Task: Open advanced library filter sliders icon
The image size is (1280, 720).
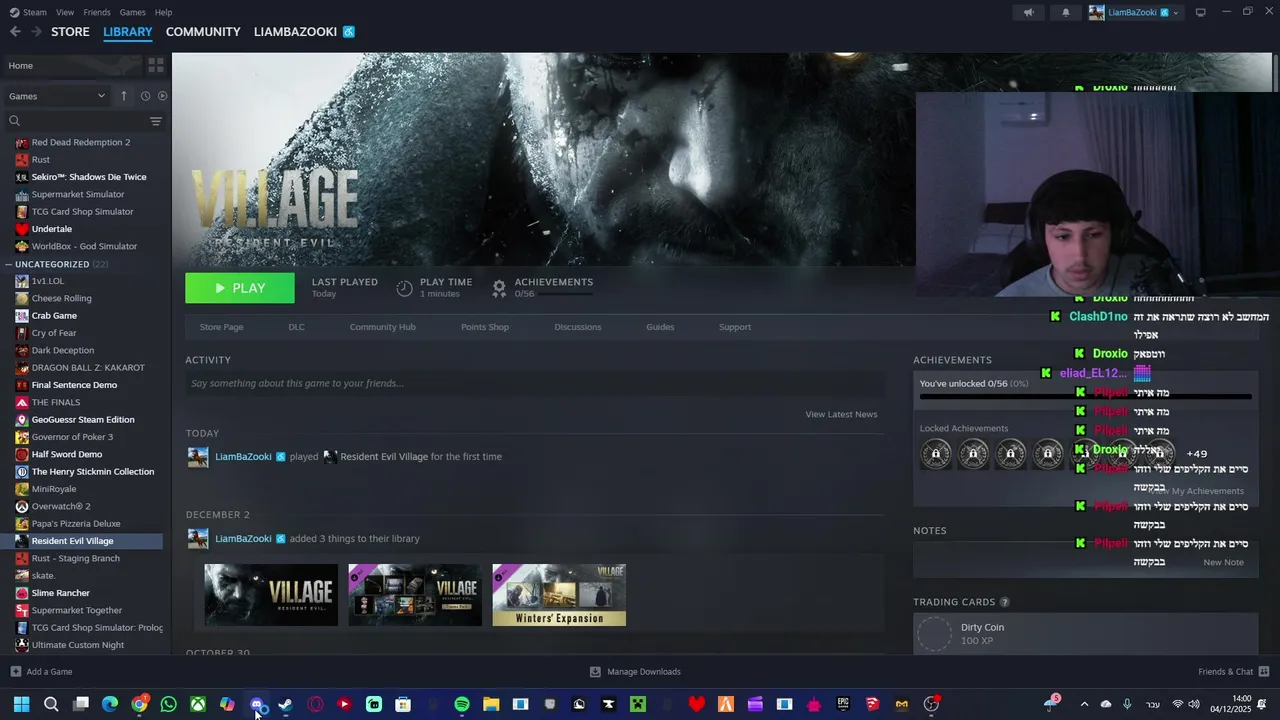Action: pos(156,121)
